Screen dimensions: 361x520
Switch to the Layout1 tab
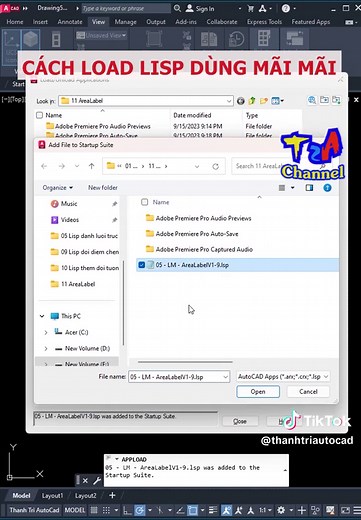click(x=52, y=496)
